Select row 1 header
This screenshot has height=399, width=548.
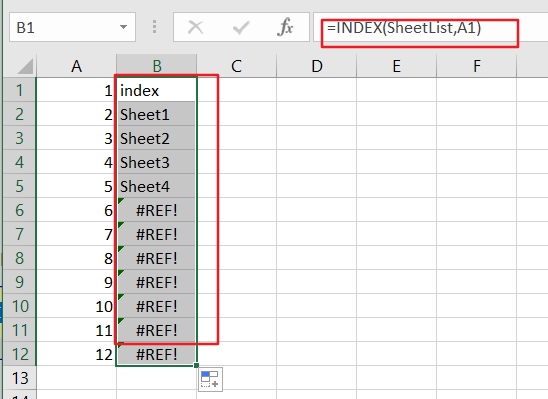(x=19, y=90)
